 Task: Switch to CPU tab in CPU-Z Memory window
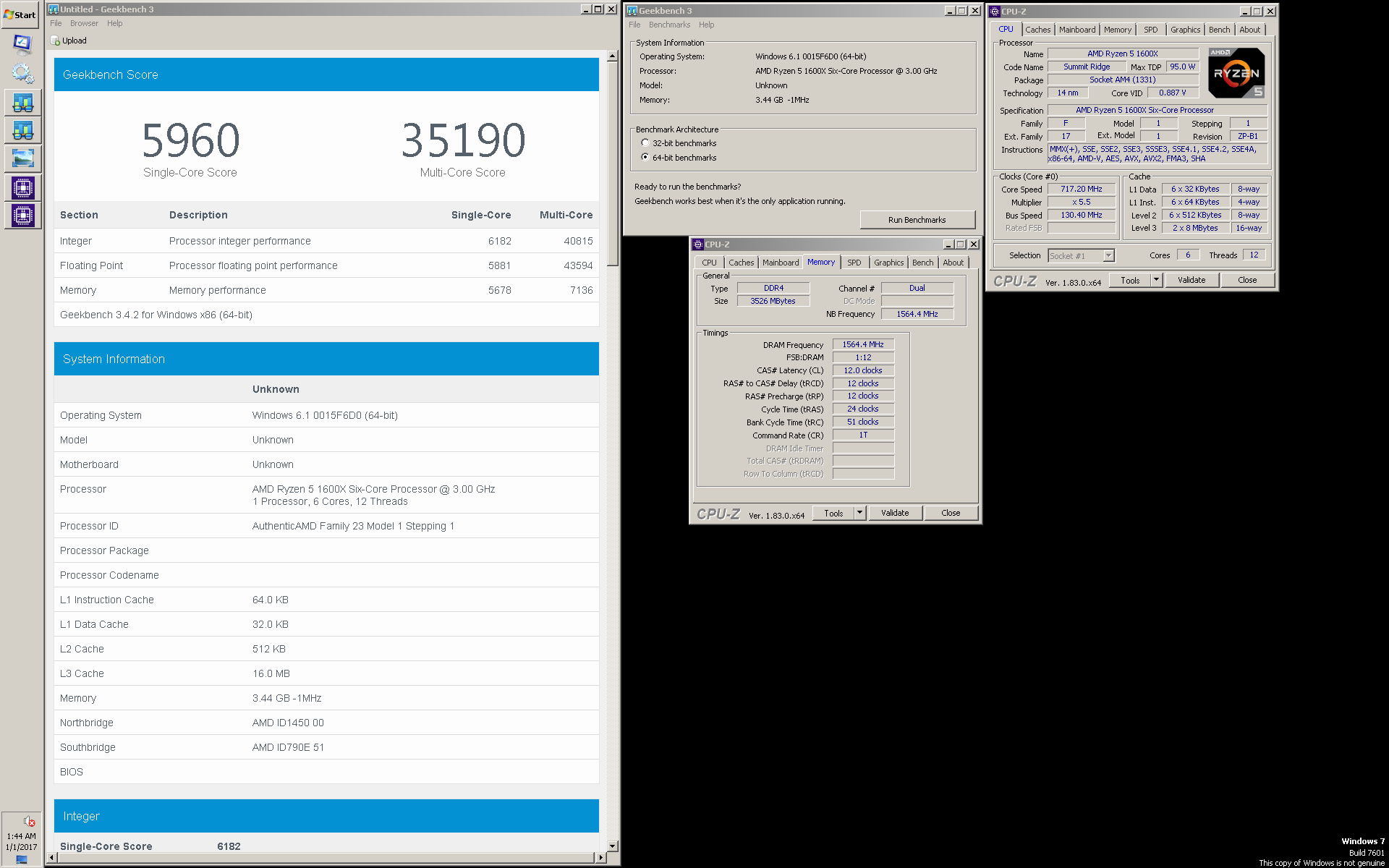pyautogui.click(x=709, y=263)
